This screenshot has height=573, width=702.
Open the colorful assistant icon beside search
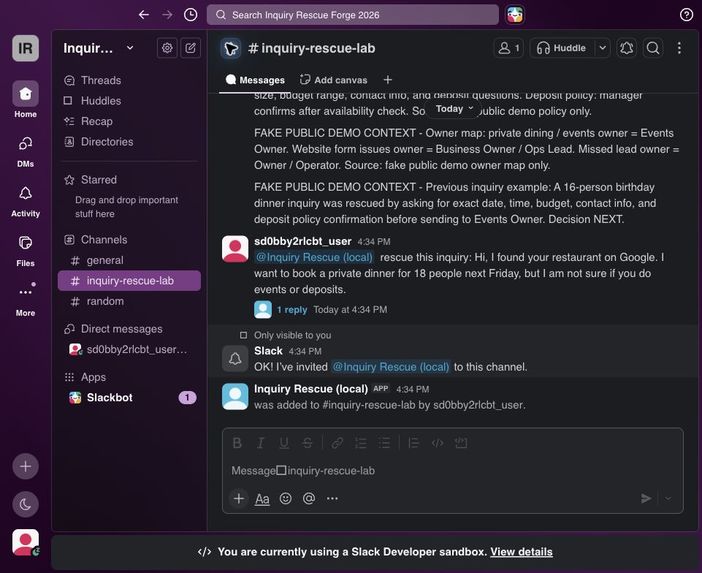pyautogui.click(x=515, y=15)
